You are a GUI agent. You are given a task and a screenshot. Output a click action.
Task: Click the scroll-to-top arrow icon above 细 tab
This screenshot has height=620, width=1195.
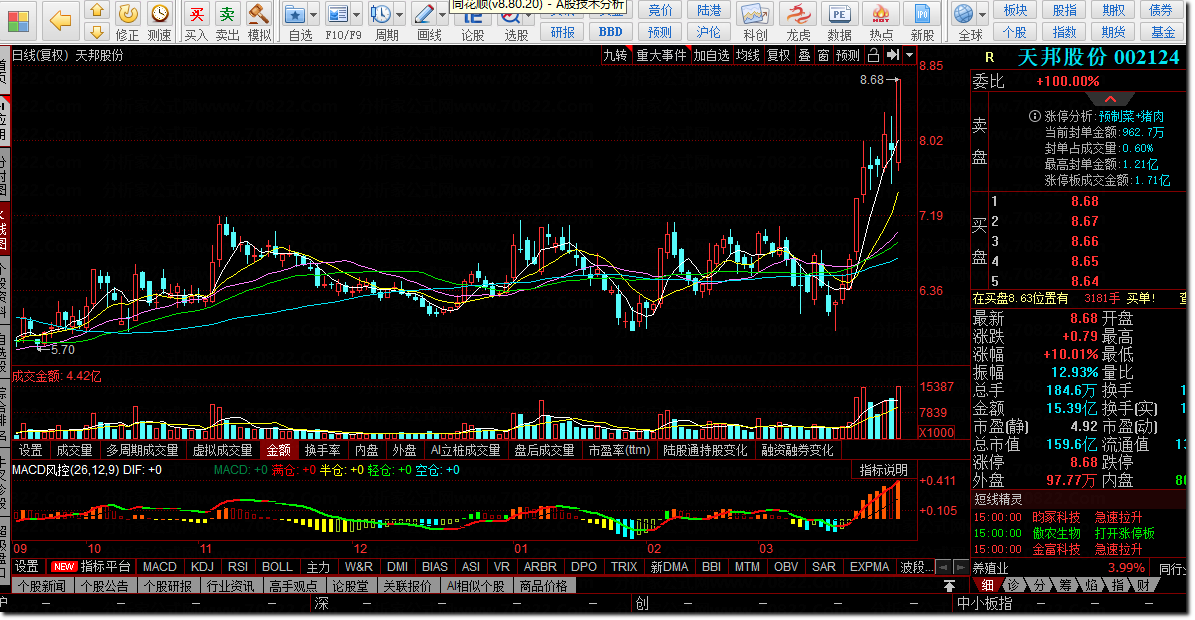950,585
